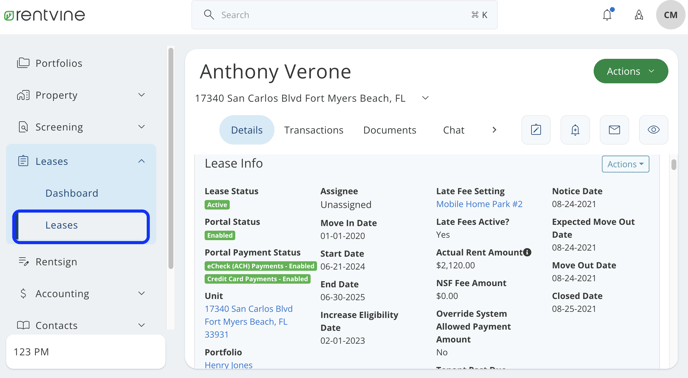
Task: Open the Henry Jones portfolio link
Action: (x=228, y=365)
